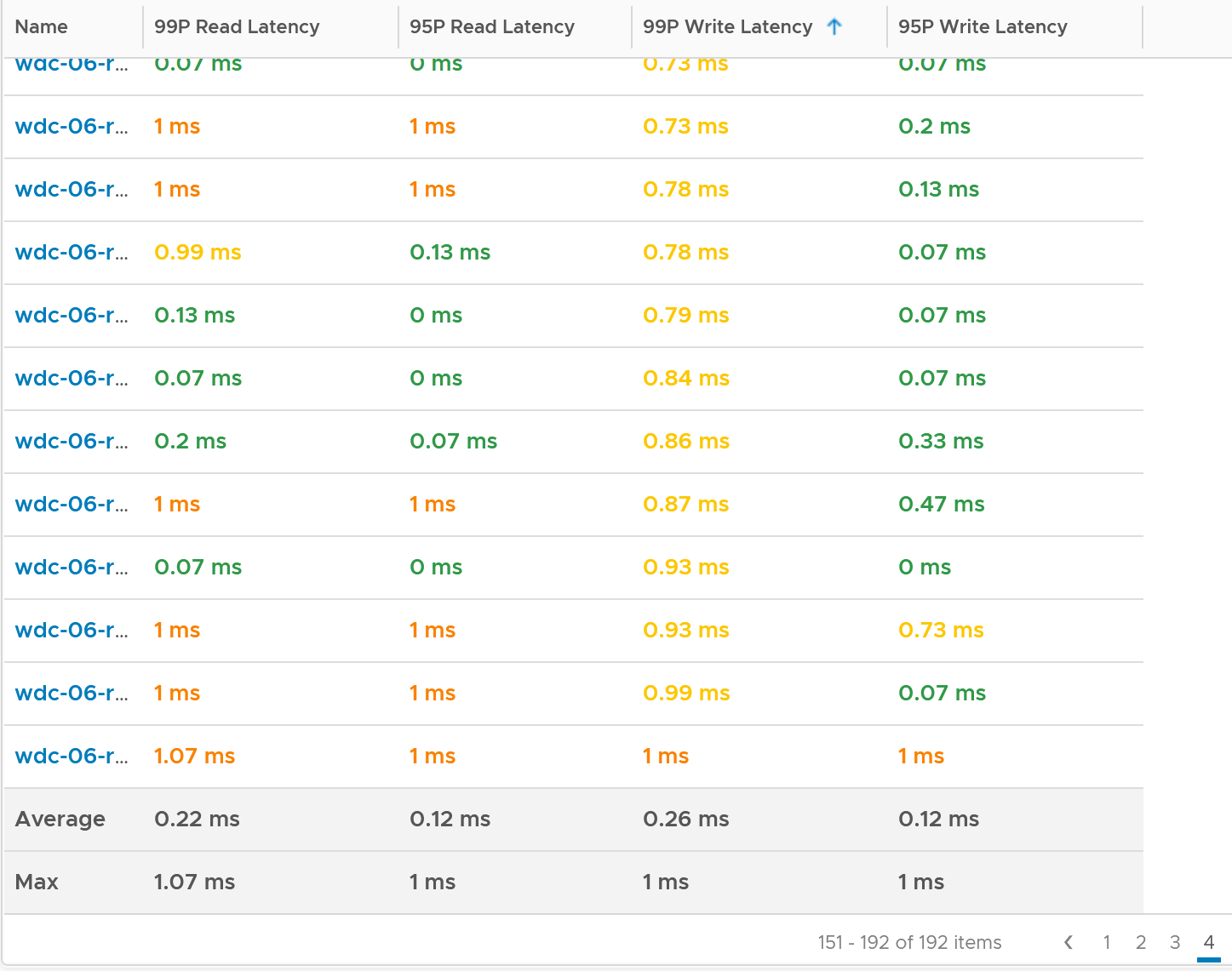Sort by the Name column header
Viewport: 1232px width, 971px height.
(41, 26)
